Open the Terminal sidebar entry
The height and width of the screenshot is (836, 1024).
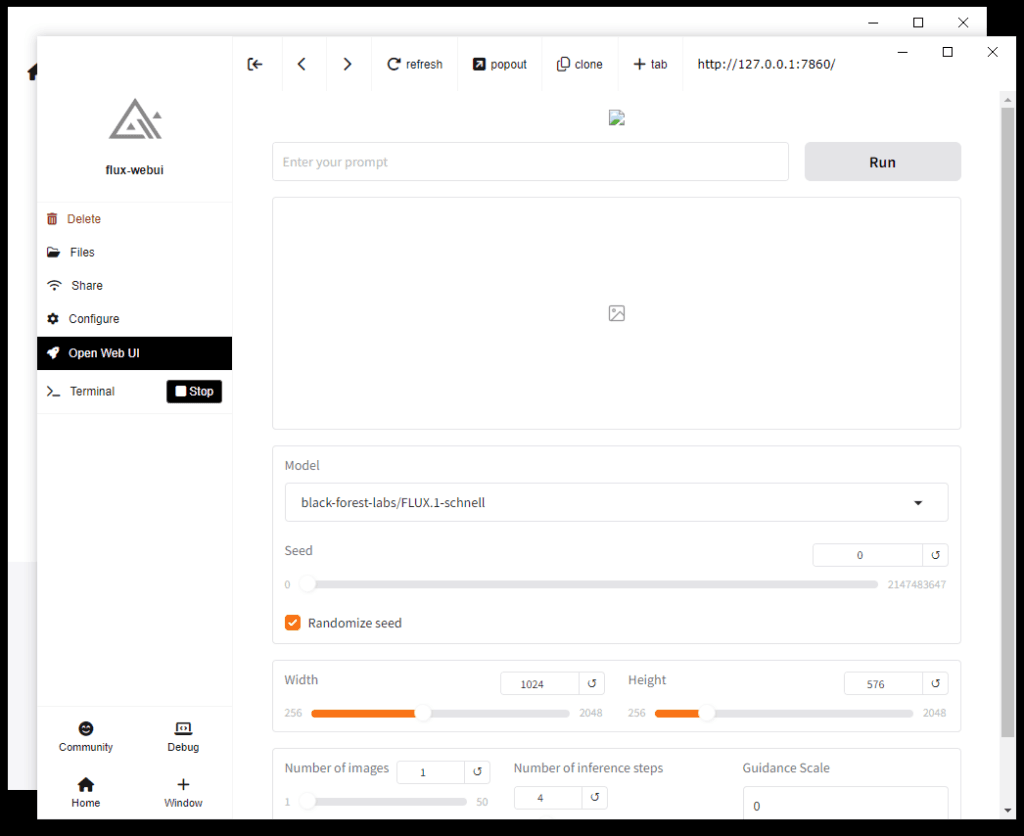pyautogui.click(x=93, y=391)
